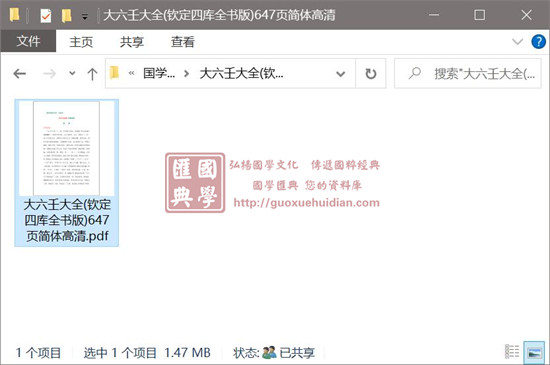Image resolution: width=550 pixels, height=365 pixels.
Task: Focus the 搜索 search box
Action: [x=468, y=74]
